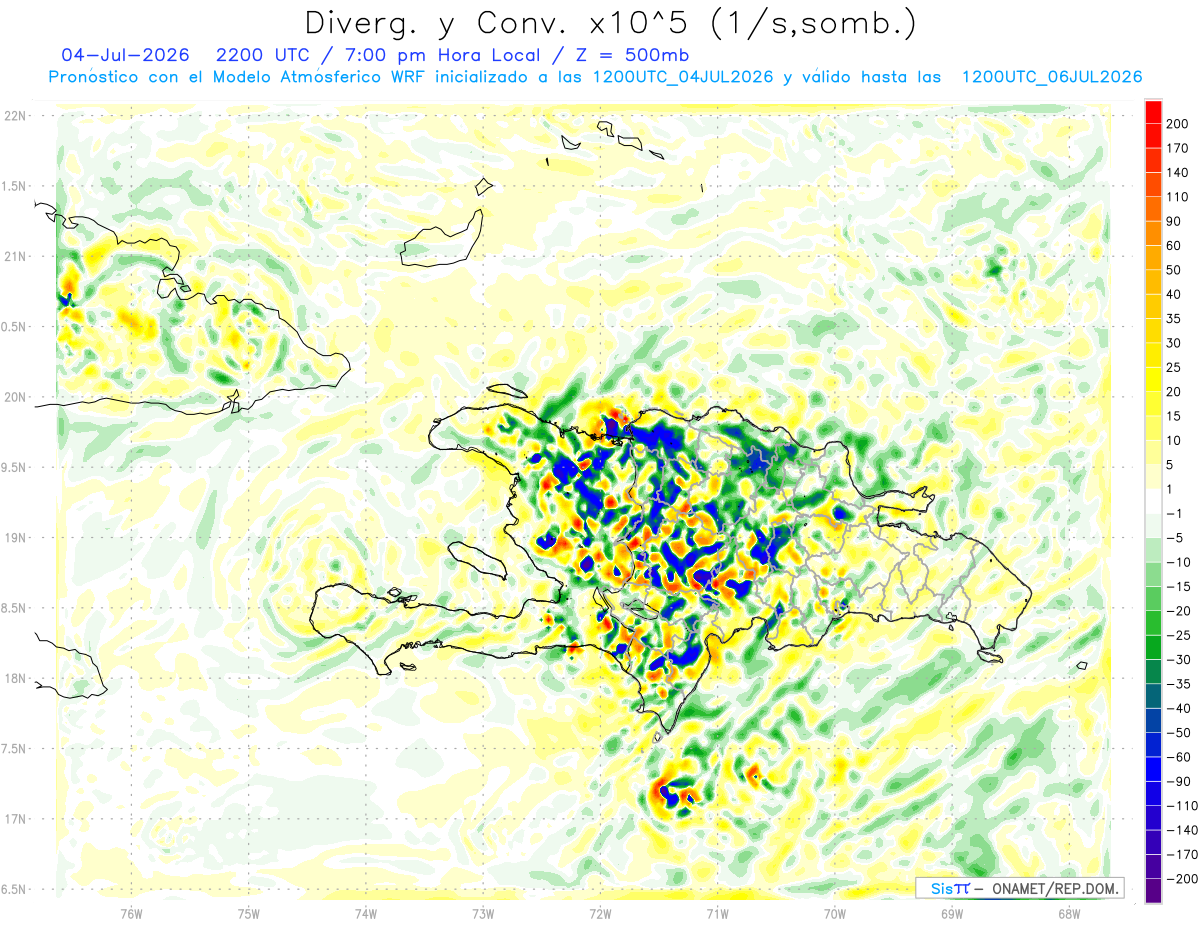Screen dimensions: 1200x927
Task: Click the '9.5N' latitude axis label
Action: (15, 468)
